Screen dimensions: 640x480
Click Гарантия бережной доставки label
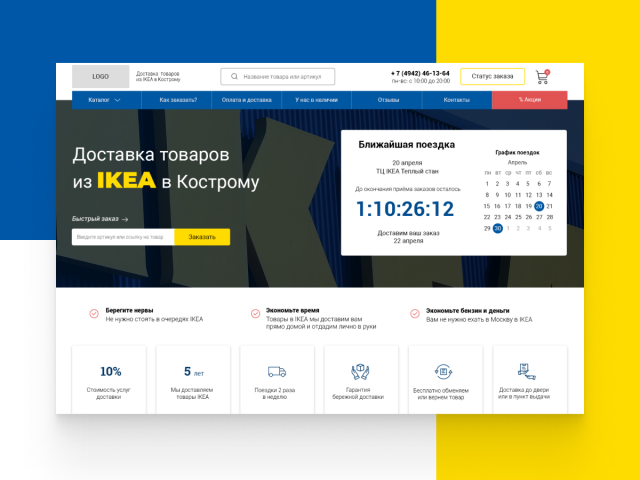tap(358, 393)
